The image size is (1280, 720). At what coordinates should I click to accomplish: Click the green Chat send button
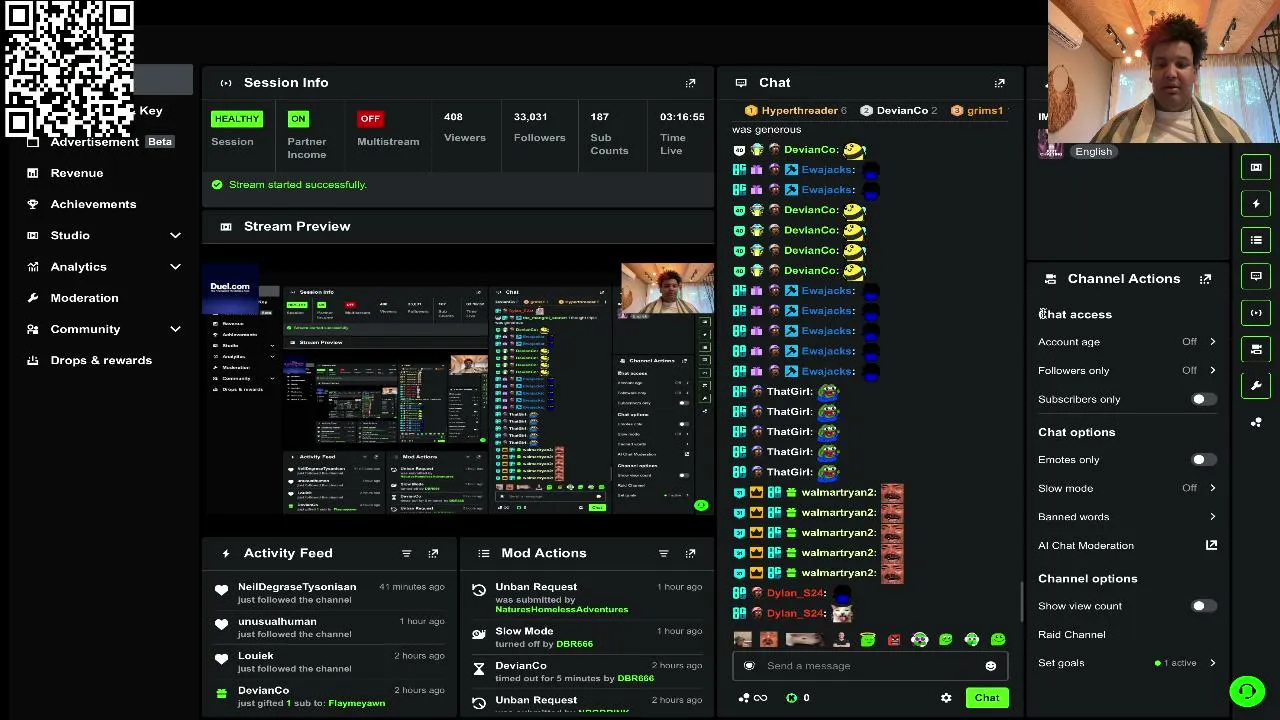(987, 698)
